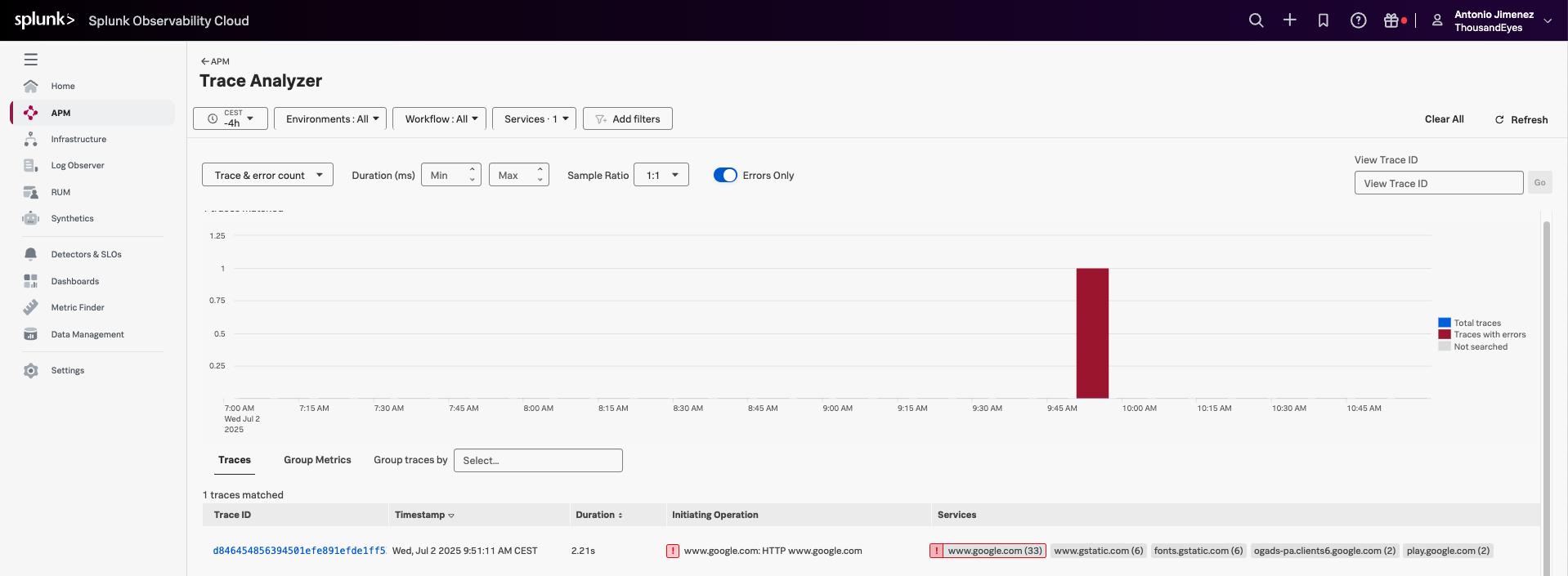
Task: Go back to APM via arrow link
Action: [215, 61]
